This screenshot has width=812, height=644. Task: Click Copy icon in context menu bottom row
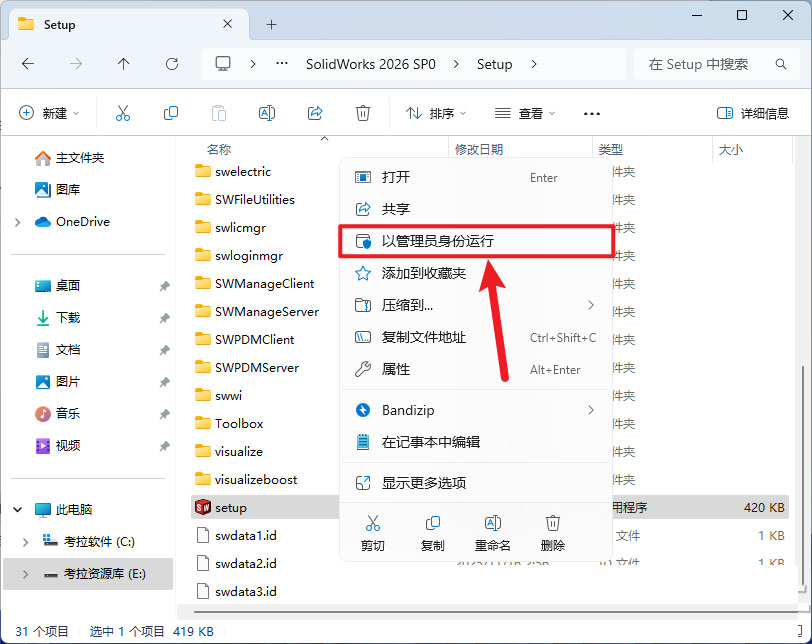pos(432,532)
